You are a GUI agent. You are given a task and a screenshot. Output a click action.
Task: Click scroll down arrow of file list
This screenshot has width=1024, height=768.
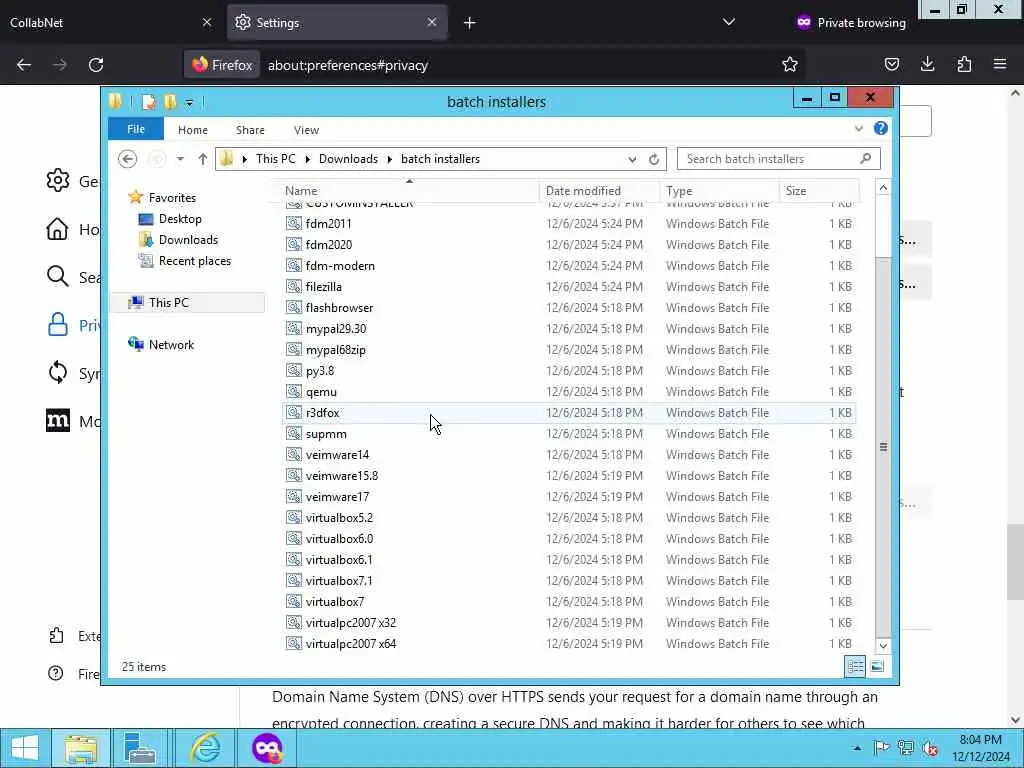tap(883, 646)
